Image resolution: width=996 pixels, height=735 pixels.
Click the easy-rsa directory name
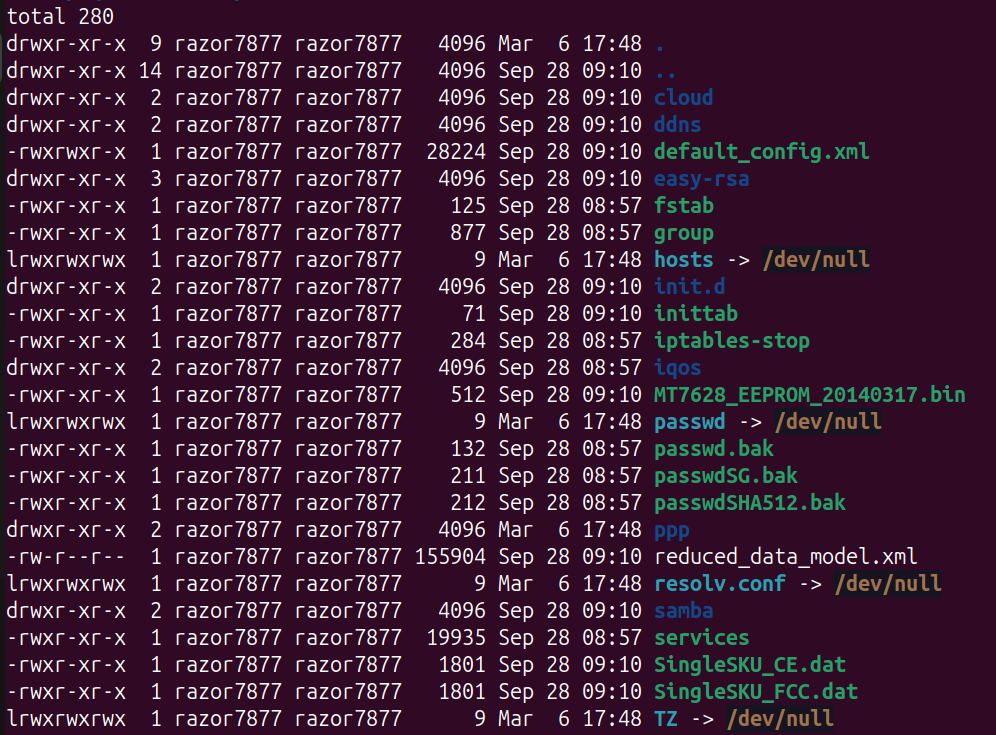(701, 179)
